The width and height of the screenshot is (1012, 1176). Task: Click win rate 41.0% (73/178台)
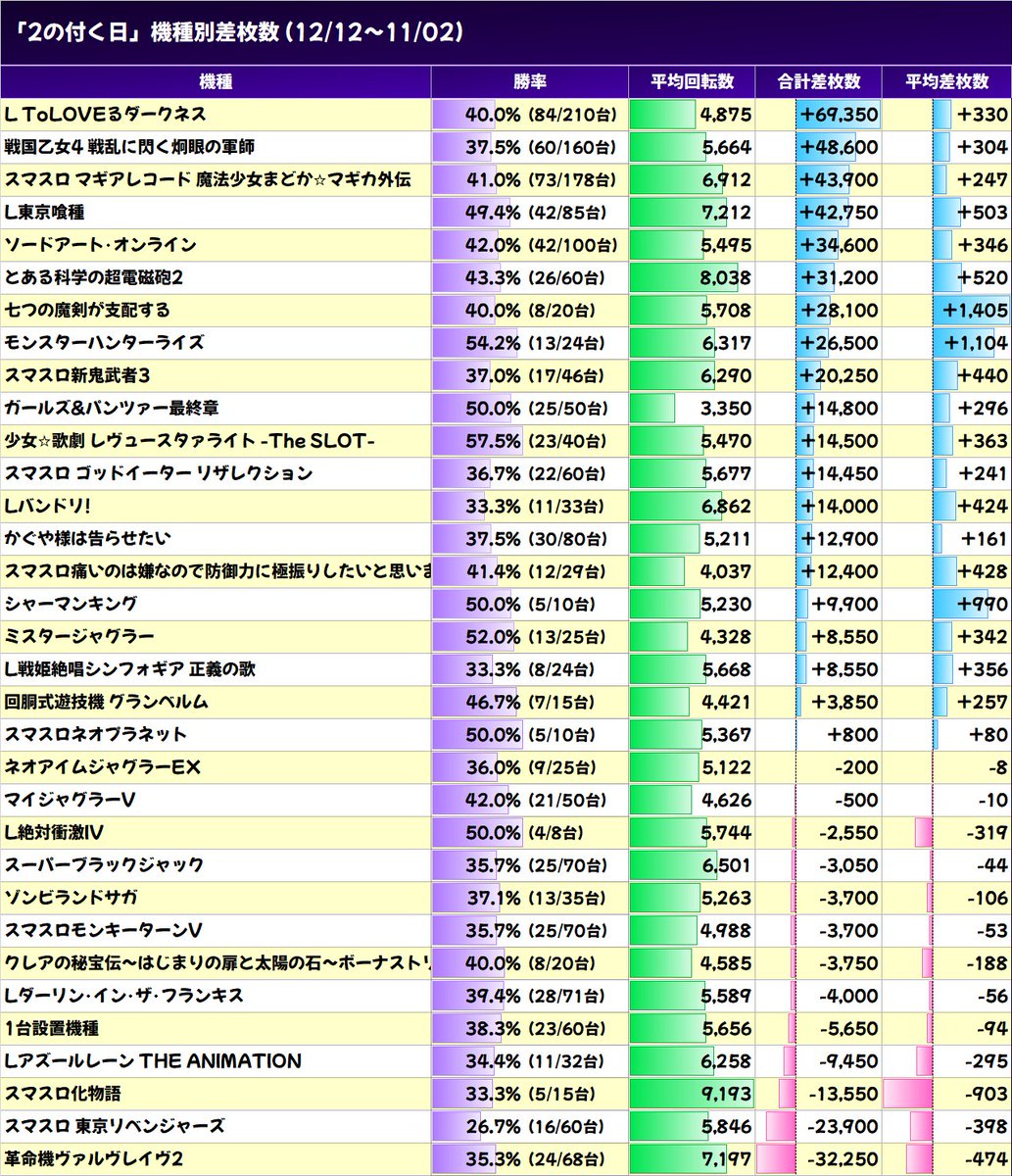click(541, 179)
